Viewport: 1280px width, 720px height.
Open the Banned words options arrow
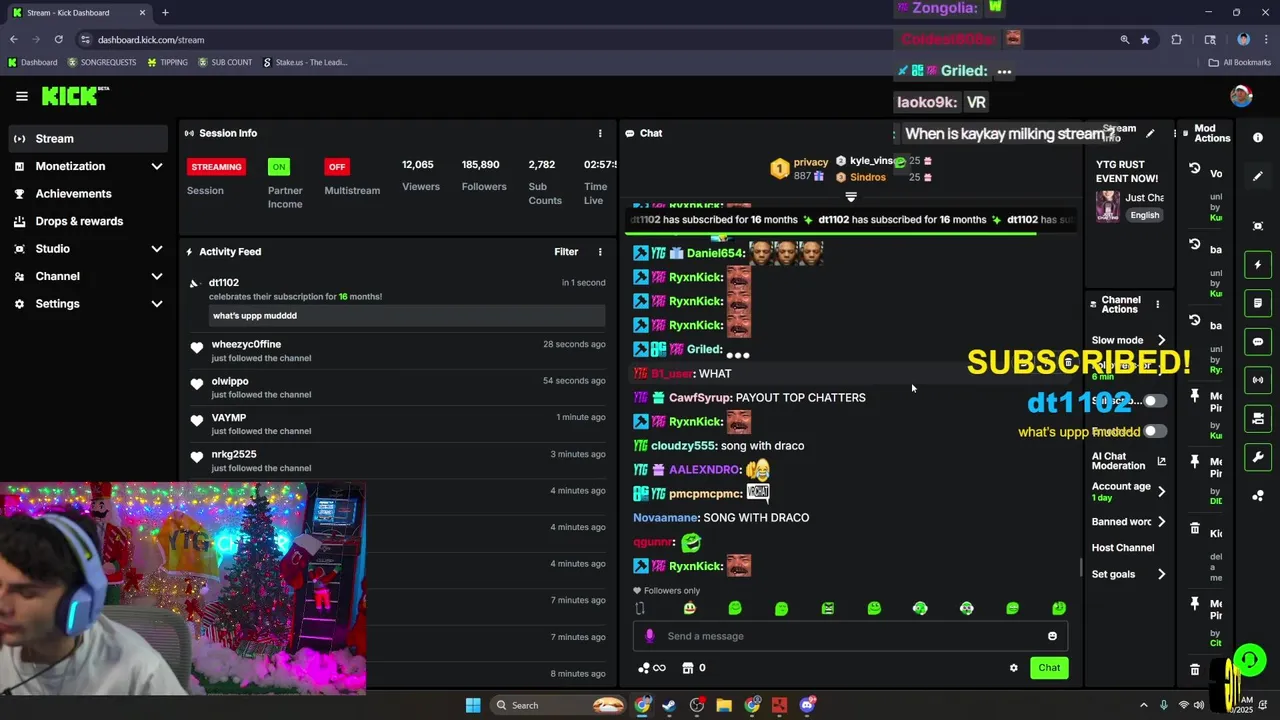tap(1161, 522)
